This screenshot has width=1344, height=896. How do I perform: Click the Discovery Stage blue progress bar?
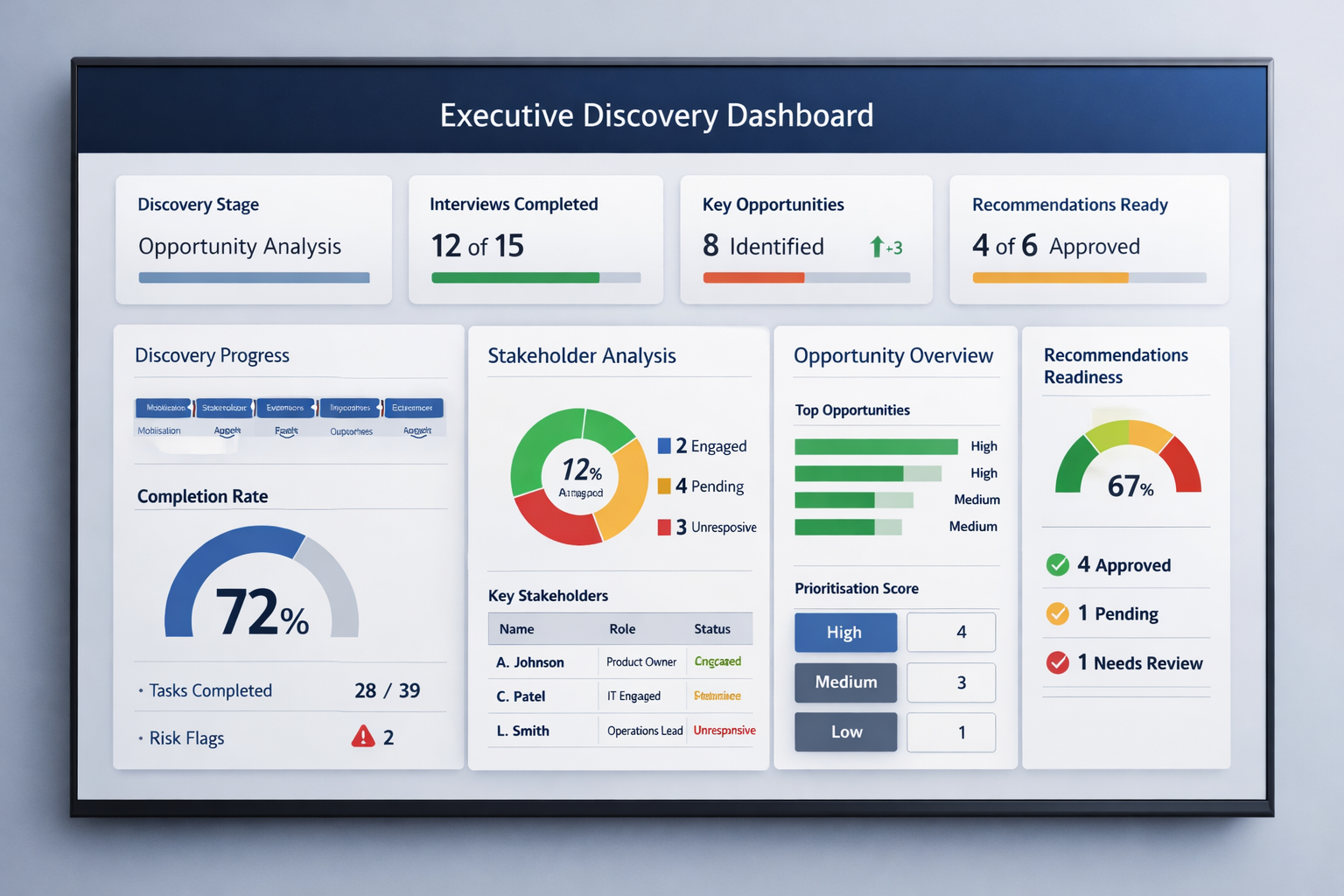coord(254,277)
